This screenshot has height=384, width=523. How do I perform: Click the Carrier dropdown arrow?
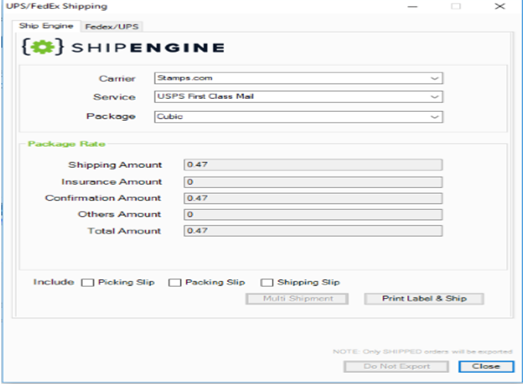pos(434,78)
